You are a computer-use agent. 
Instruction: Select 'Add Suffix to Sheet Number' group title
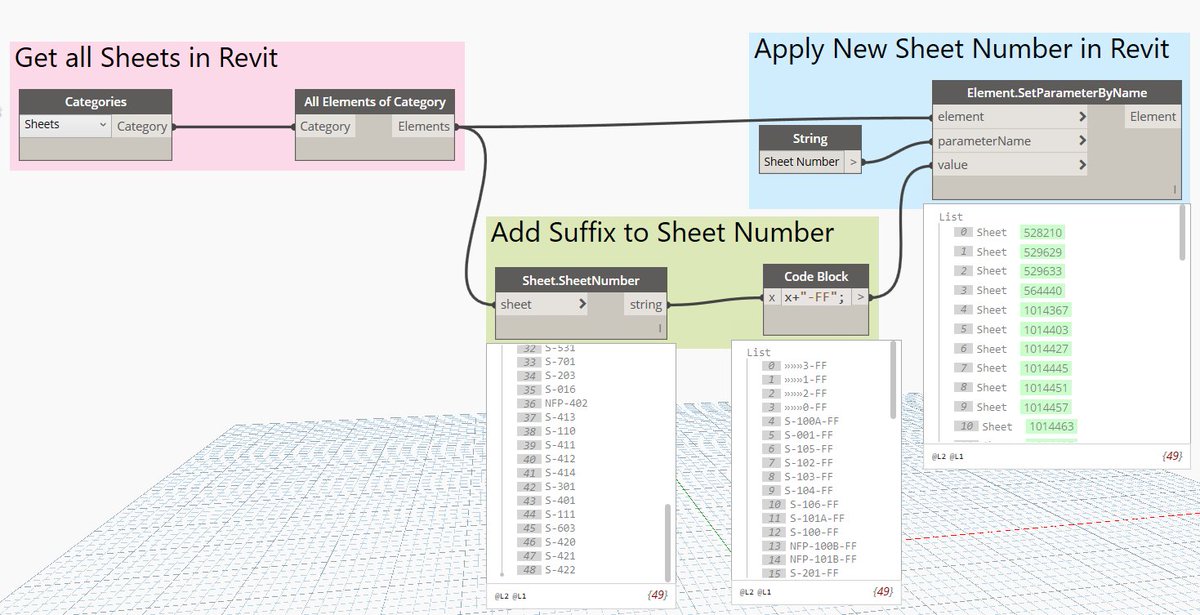click(662, 233)
